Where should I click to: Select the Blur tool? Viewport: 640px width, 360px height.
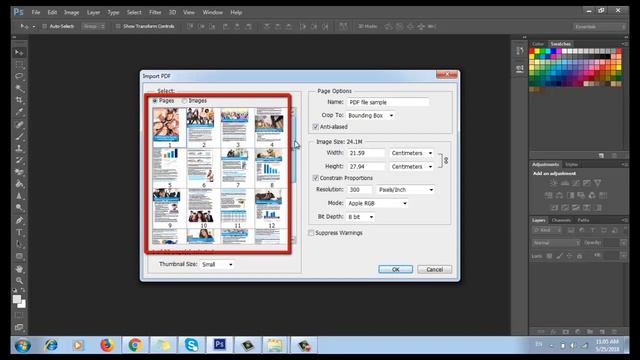pos(19,196)
